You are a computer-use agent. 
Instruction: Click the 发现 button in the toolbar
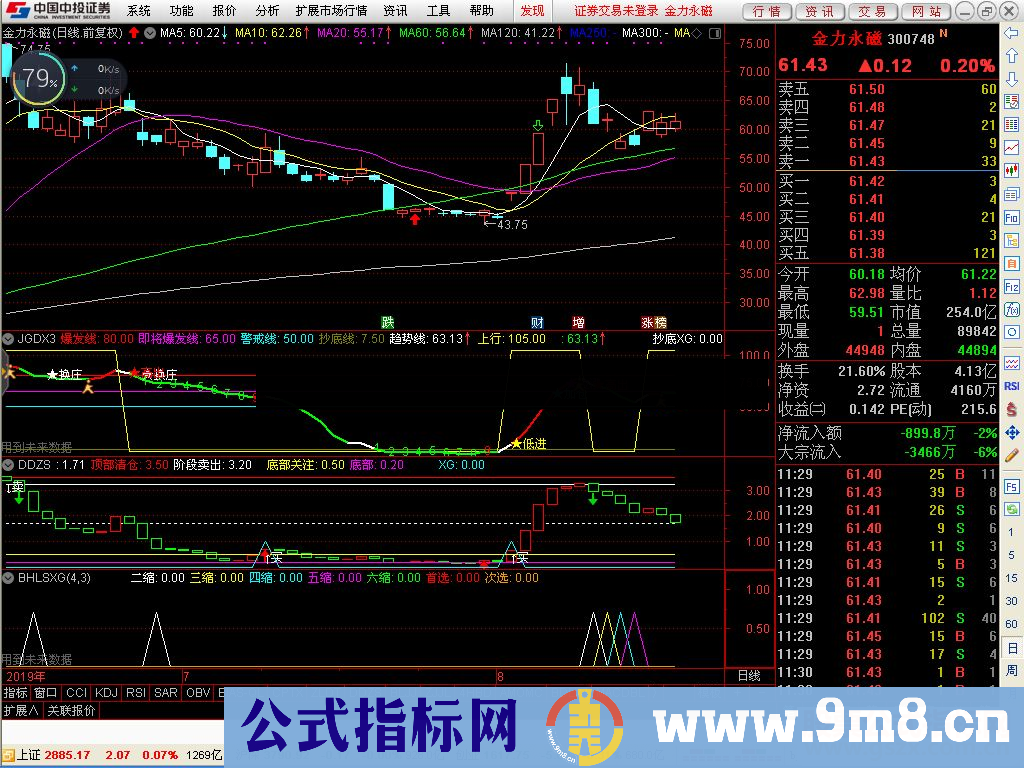point(531,11)
